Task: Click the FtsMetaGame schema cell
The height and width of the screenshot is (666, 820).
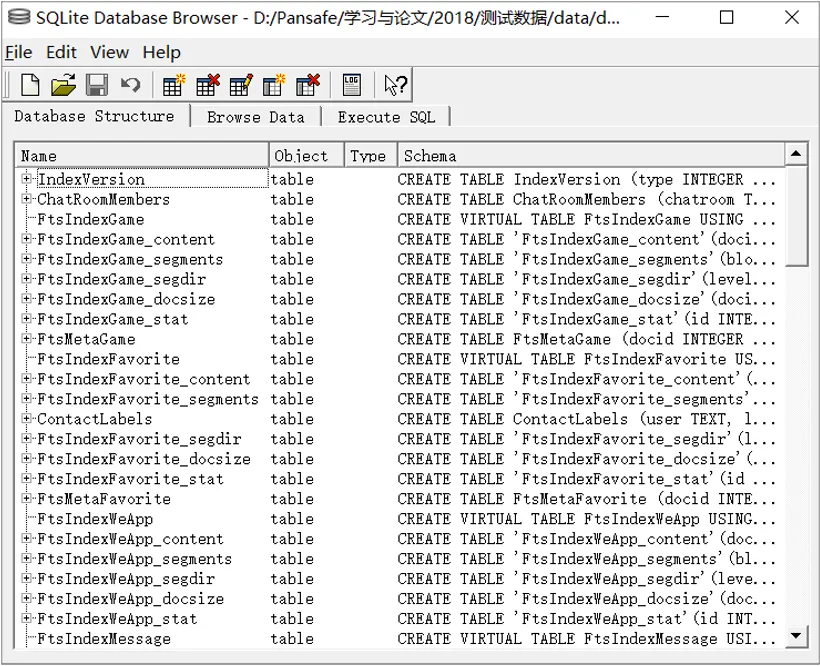Action: point(586,339)
